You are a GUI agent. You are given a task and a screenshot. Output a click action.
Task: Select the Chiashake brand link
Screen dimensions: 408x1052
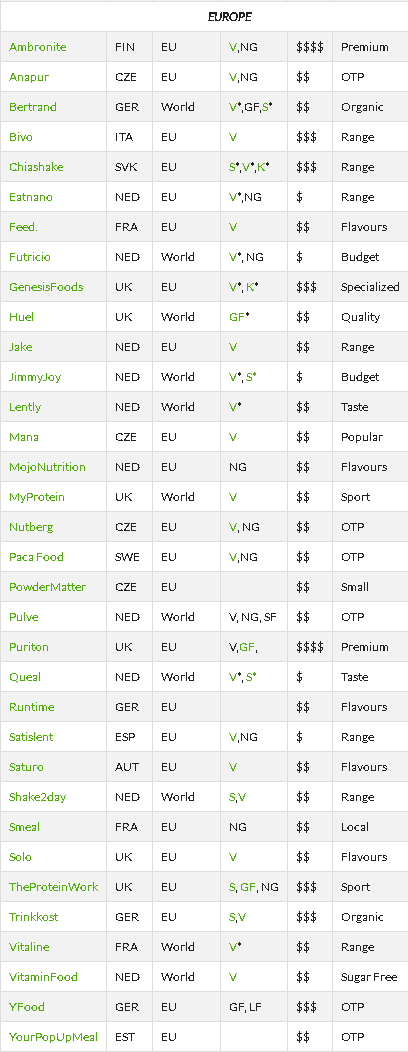(36, 167)
